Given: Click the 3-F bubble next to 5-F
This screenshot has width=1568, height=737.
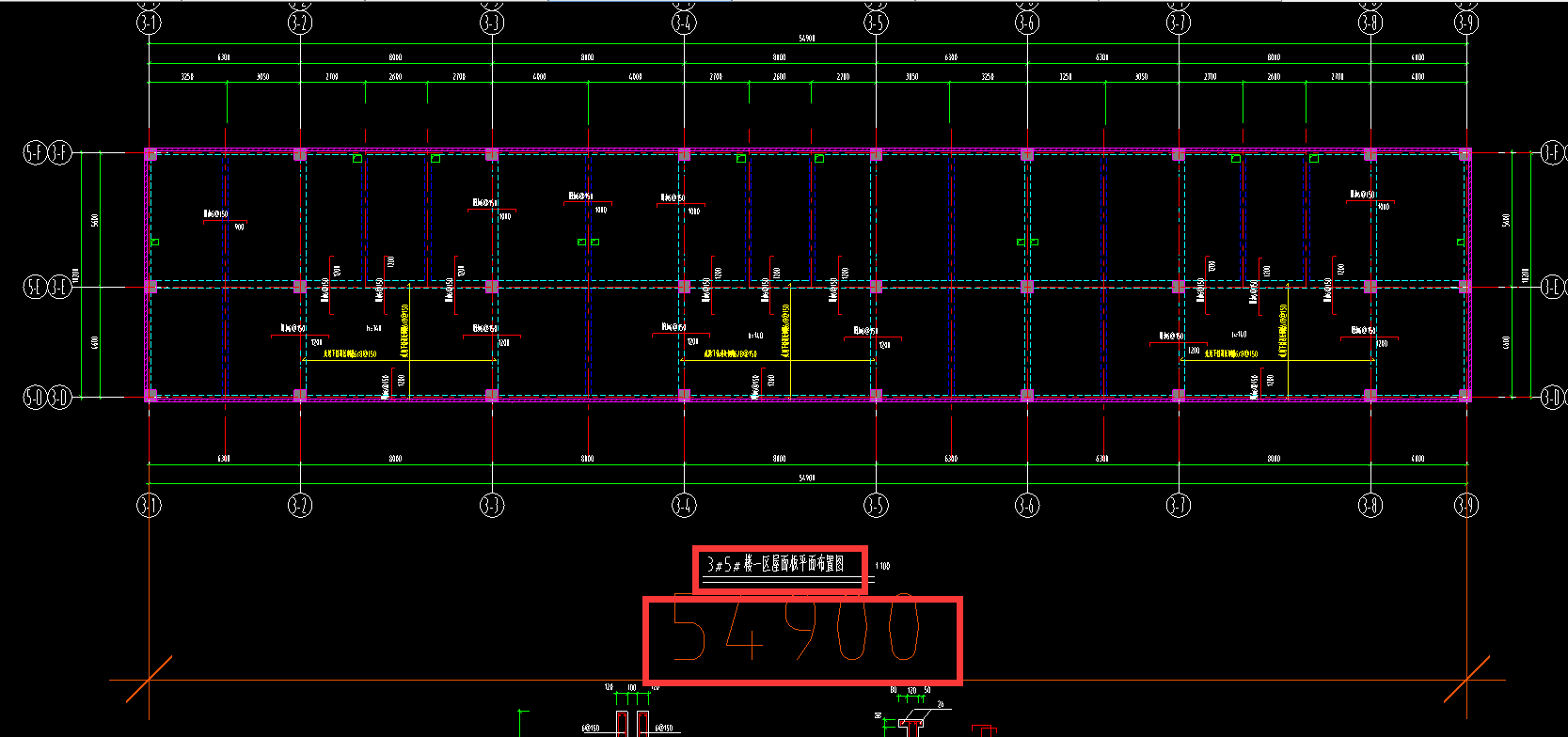Looking at the screenshot, I should click(60, 152).
